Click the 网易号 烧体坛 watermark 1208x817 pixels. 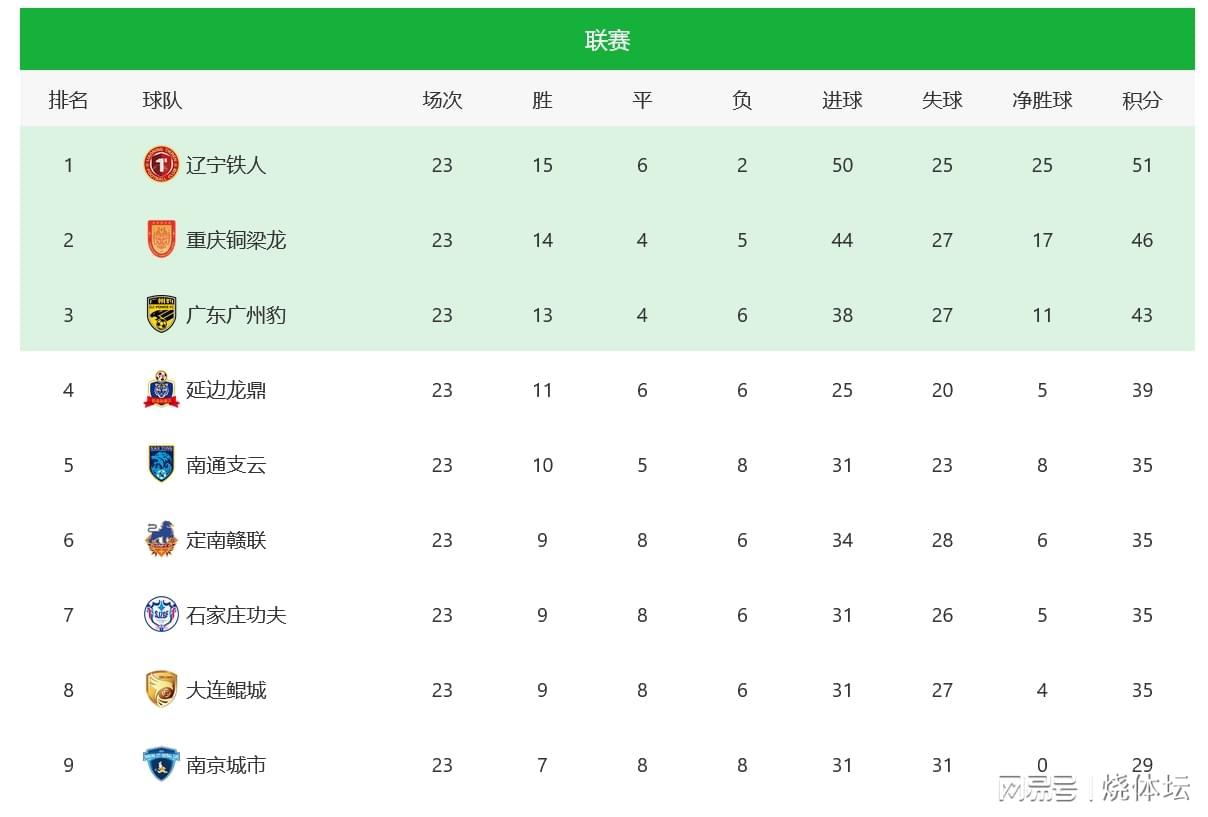point(1094,788)
